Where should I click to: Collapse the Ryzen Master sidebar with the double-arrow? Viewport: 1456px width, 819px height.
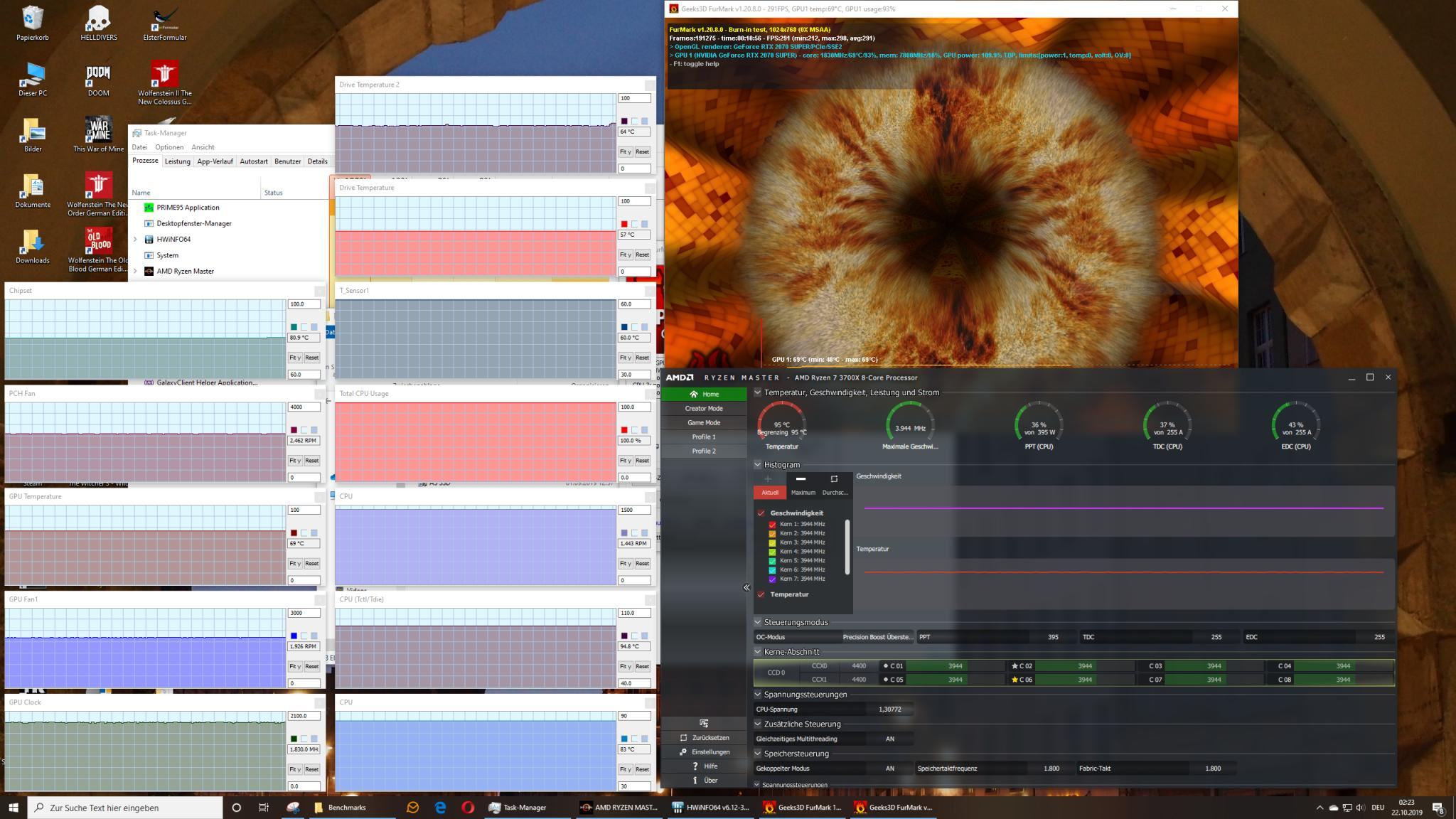[x=746, y=587]
